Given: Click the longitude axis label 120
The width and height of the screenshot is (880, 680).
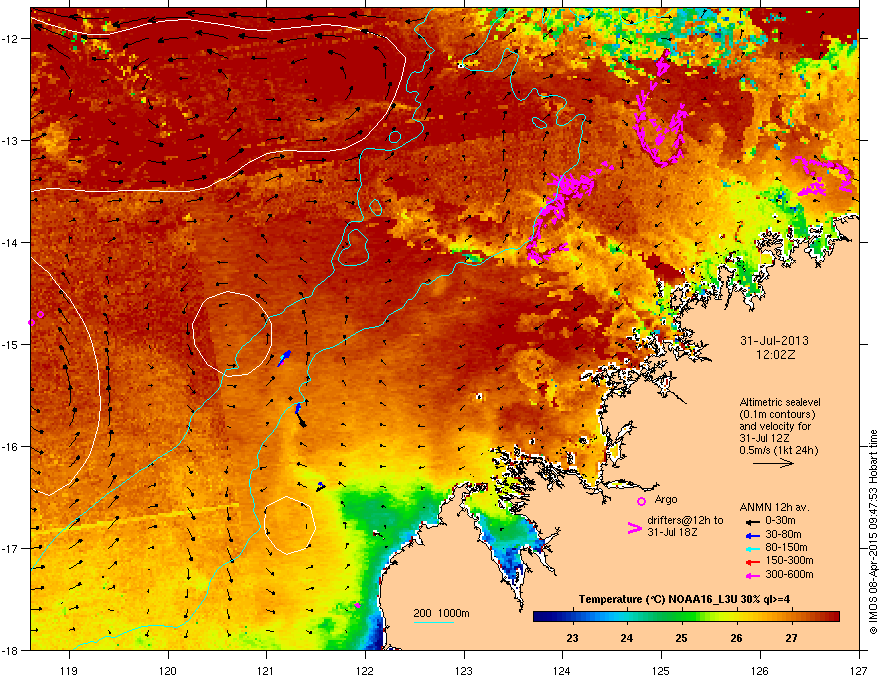Looking at the screenshot, I should click(168, 670).
